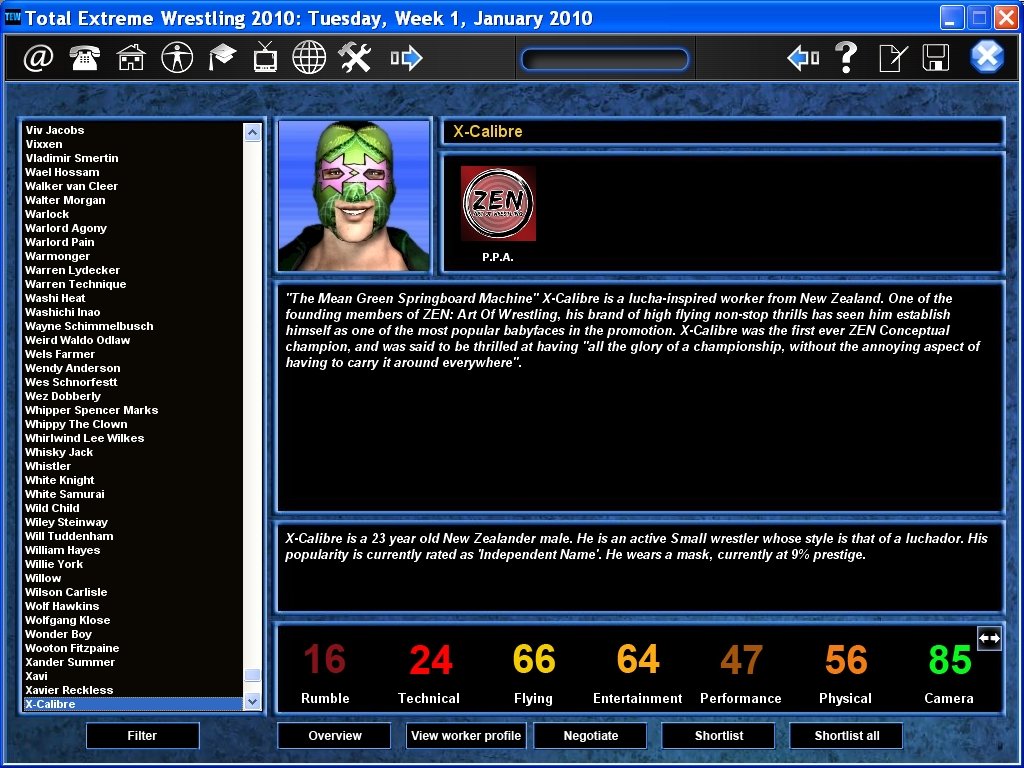
Task: Advance the day with the blue arrow icon
Action: point(405,57)
